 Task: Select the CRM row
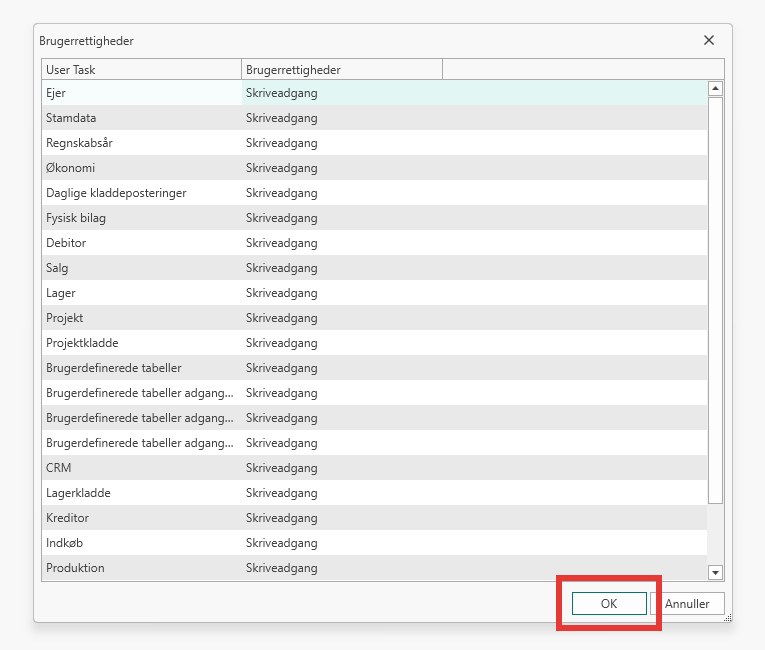[374, 467]
